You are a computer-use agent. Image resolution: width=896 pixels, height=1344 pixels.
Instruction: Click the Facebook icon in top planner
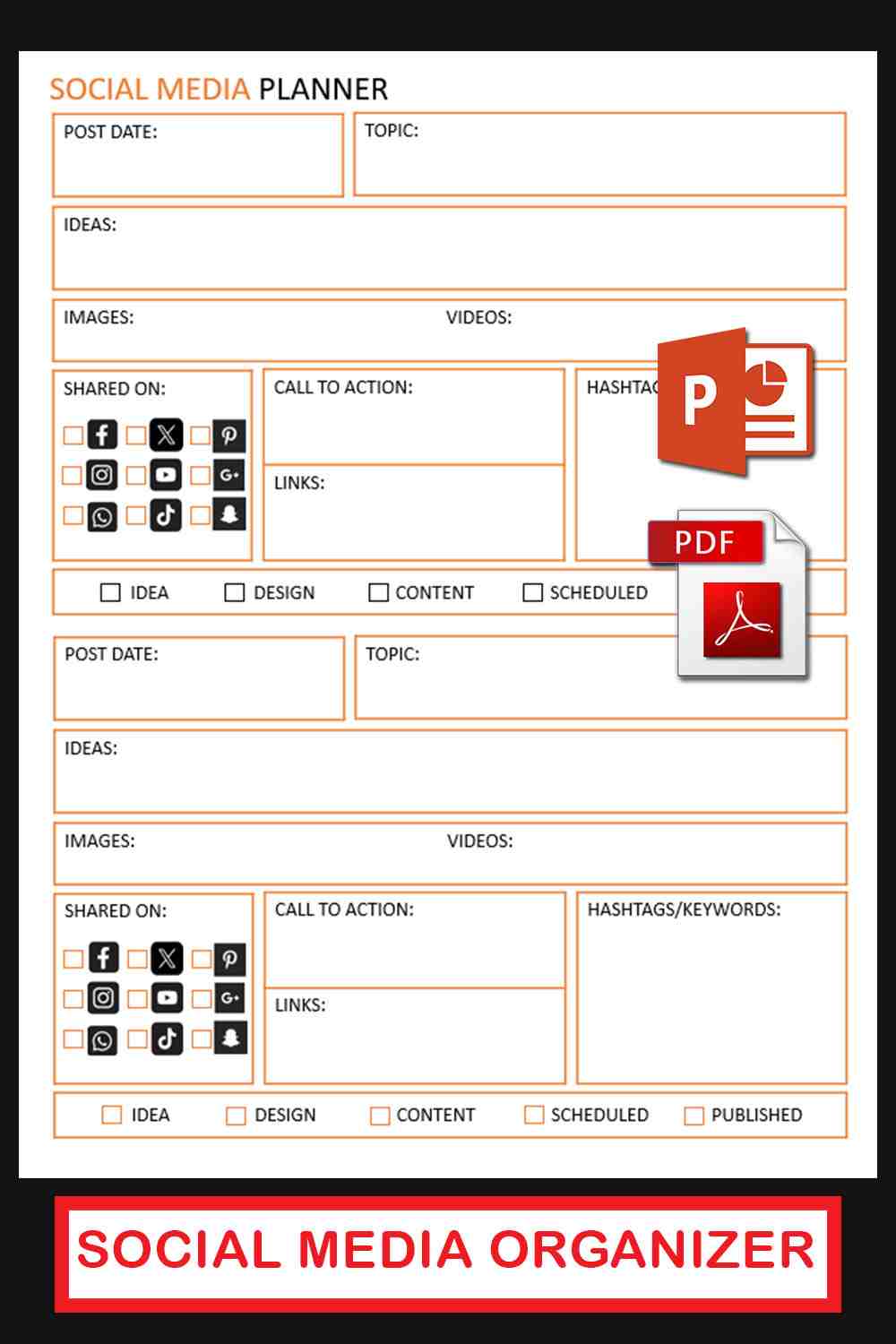click(x=102, y=435)
